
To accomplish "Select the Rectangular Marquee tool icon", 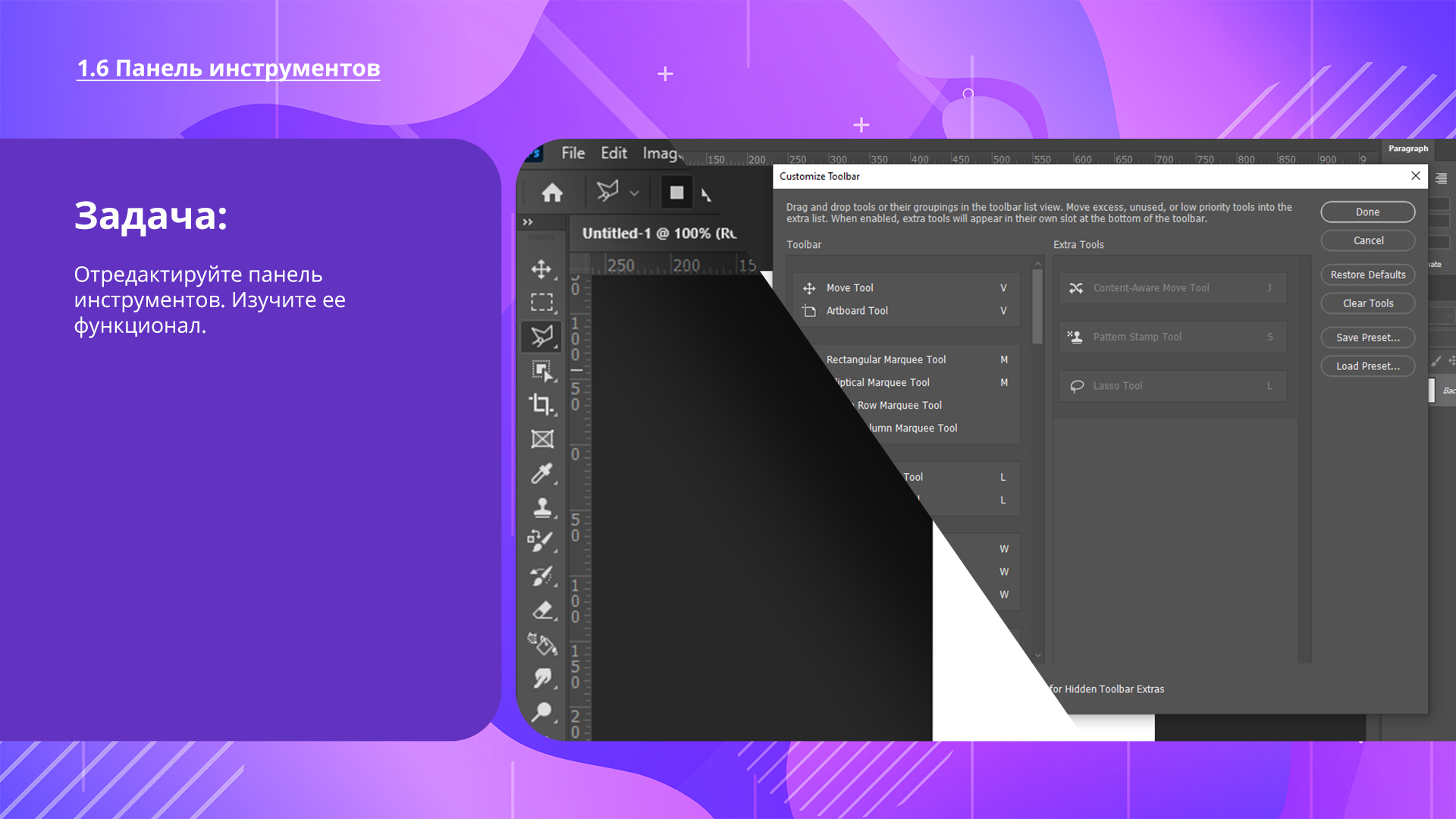I will coord(541,303).
